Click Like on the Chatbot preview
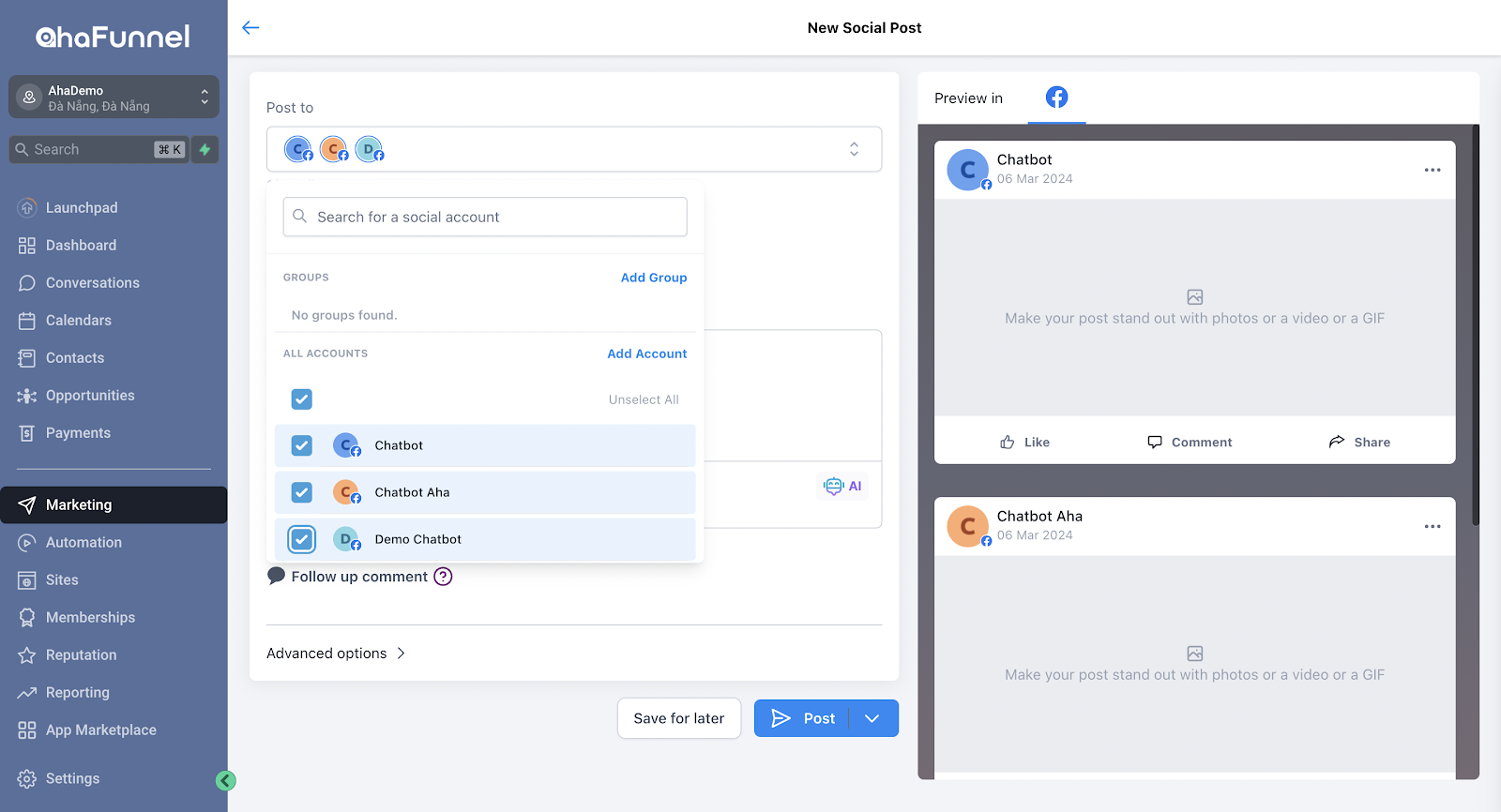 (x=1024, y=442)
